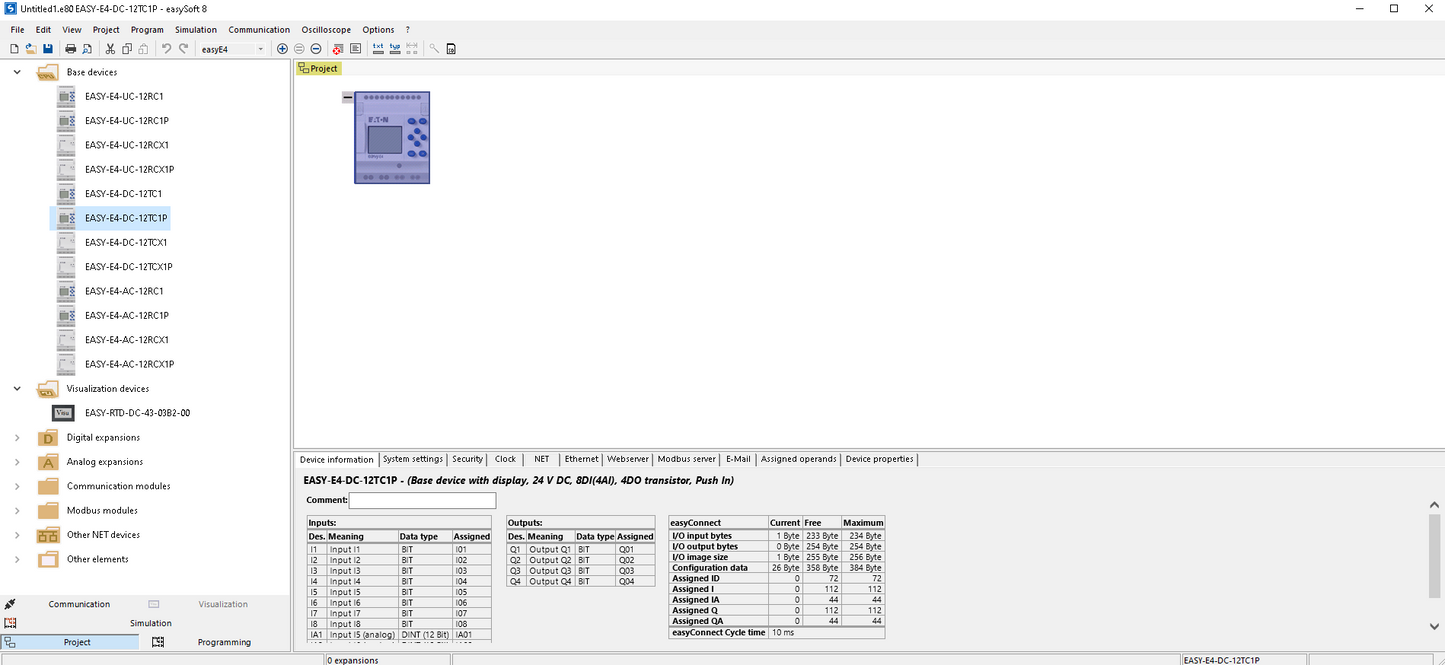Click the Project tab above the workspace

319,68
